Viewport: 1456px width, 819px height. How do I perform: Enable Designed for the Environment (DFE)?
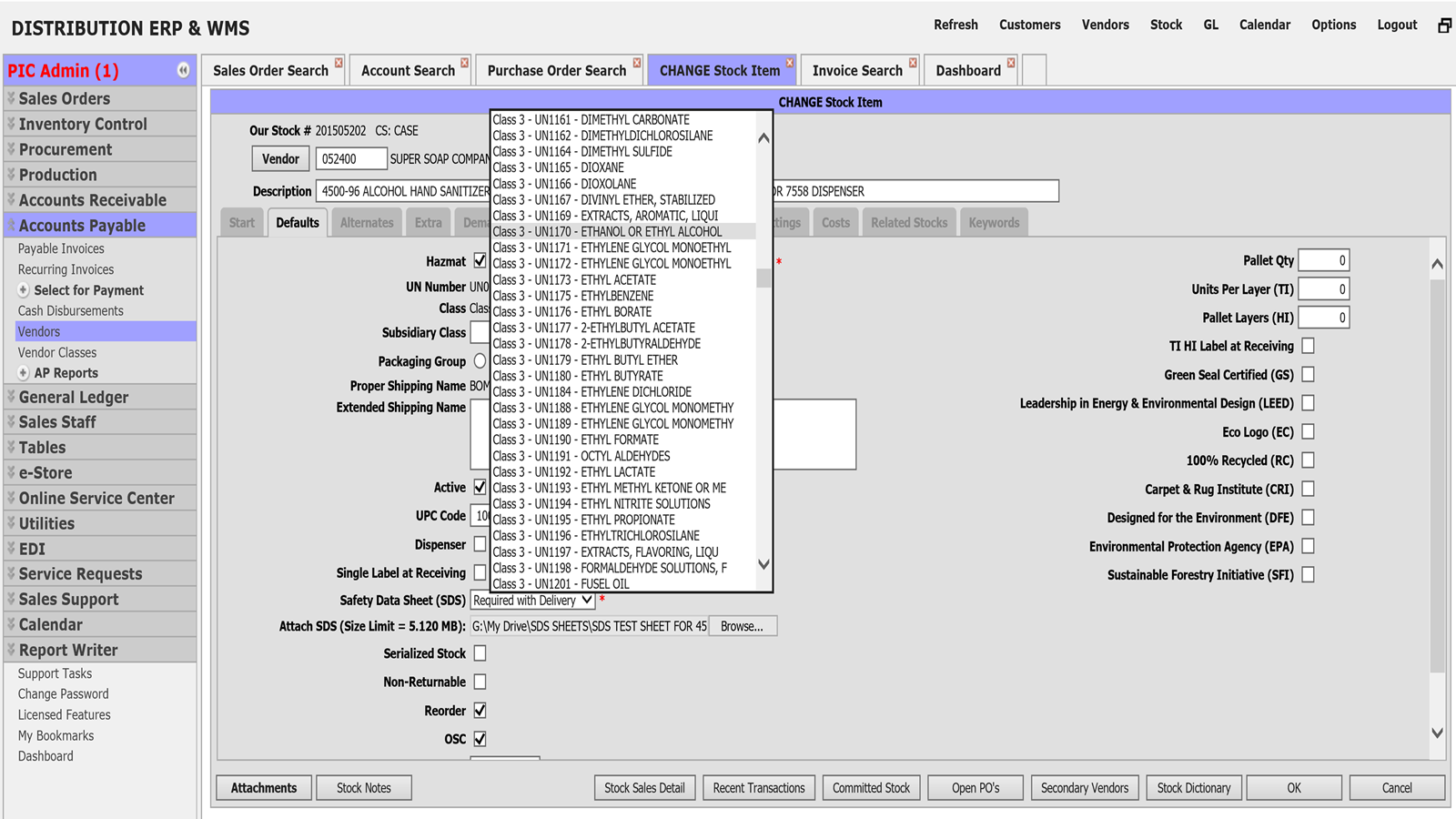click(1308, 517)
